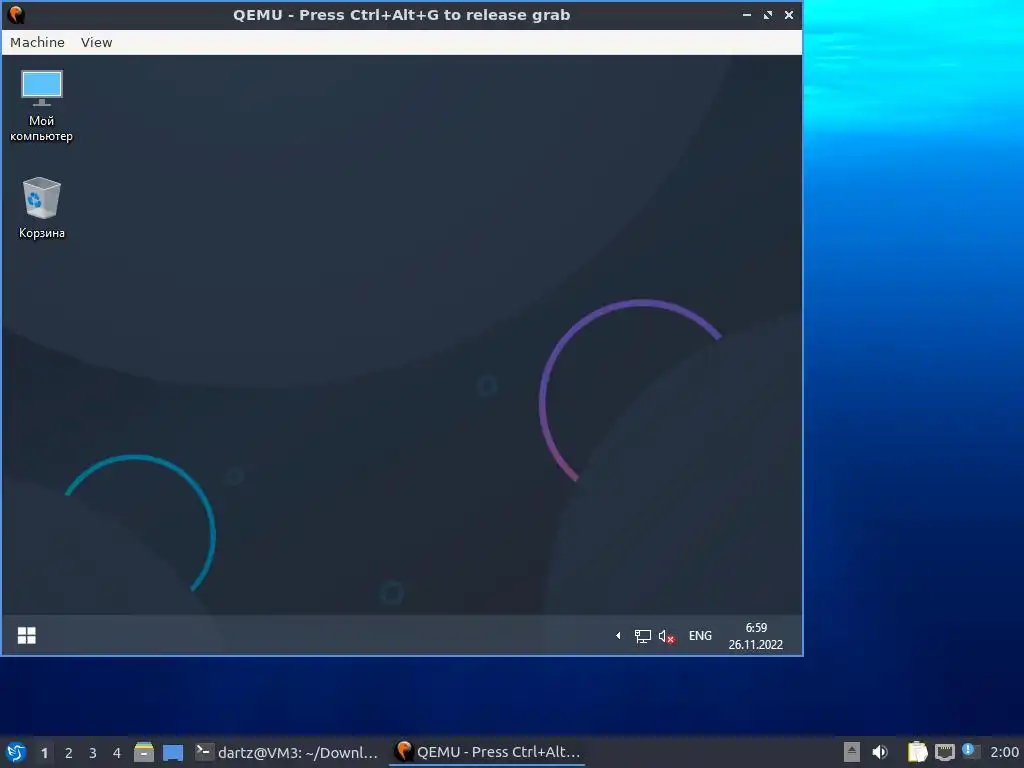The width and height of the screenshot is (1024, 768).
Task: Switch to workspace 1
Action: [44, 753]
